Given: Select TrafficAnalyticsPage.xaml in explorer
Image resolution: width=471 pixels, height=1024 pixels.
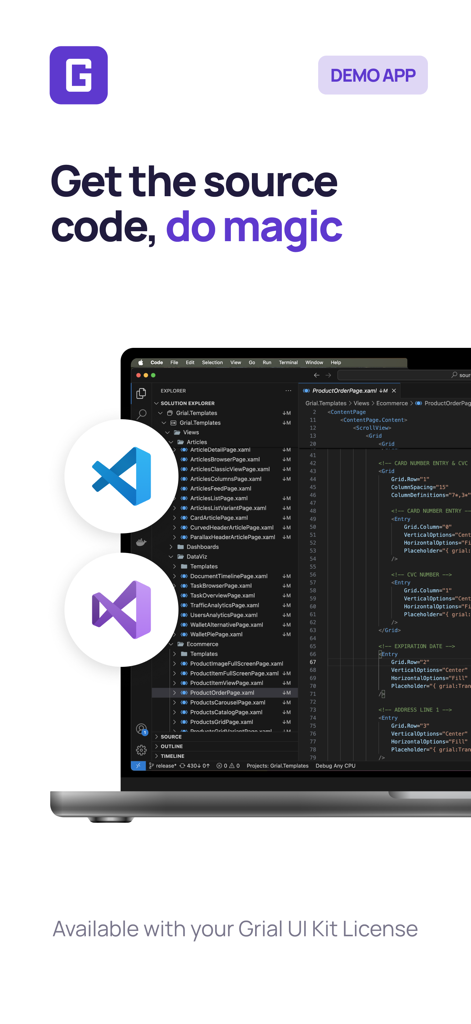Looking at the screenshot, I should (x=225, y=605).
